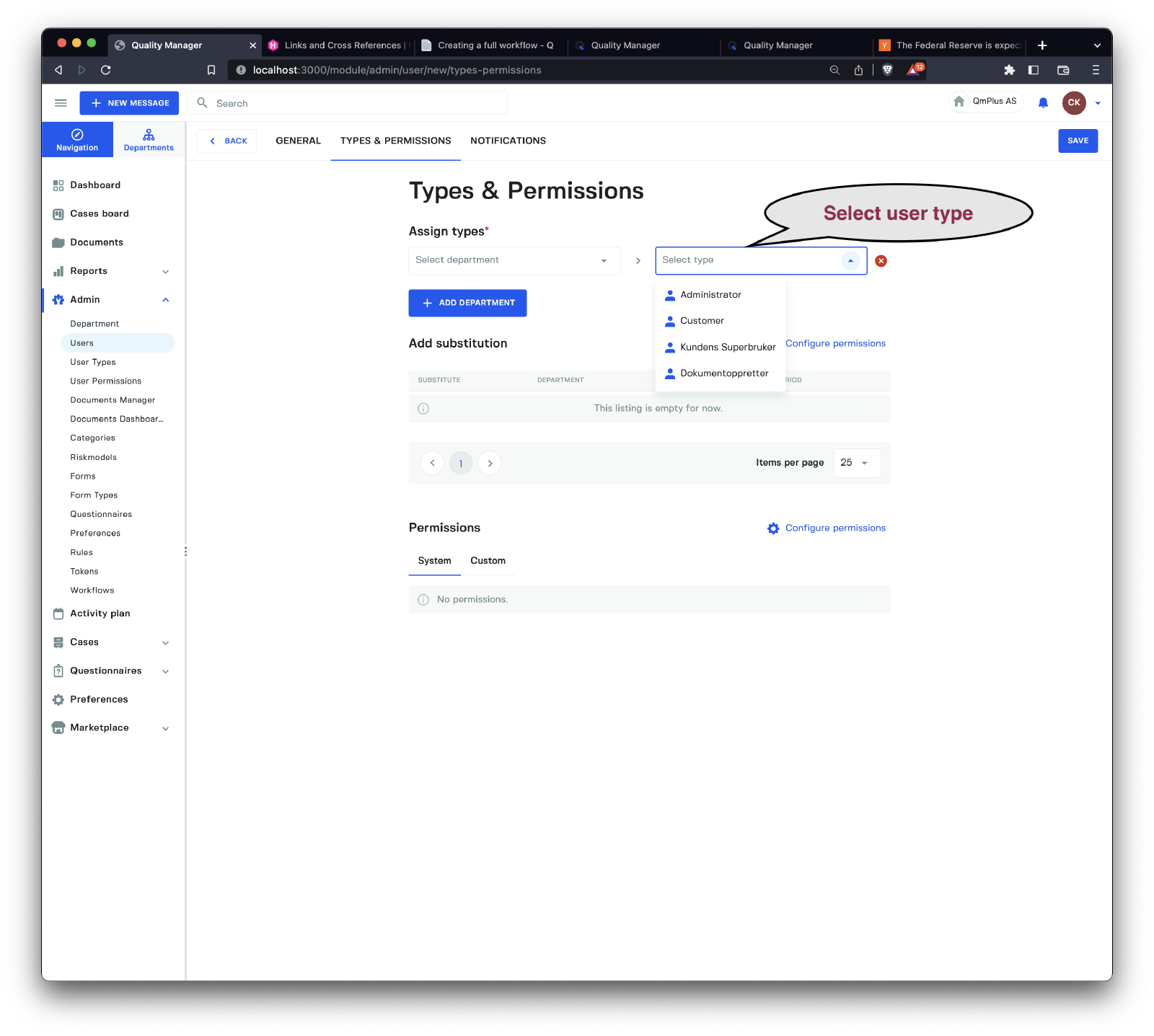Image resolution: width=1154 pixels, height=1036 pixels.
Task: Click the Add Department button
Action: tap(467, 303)
